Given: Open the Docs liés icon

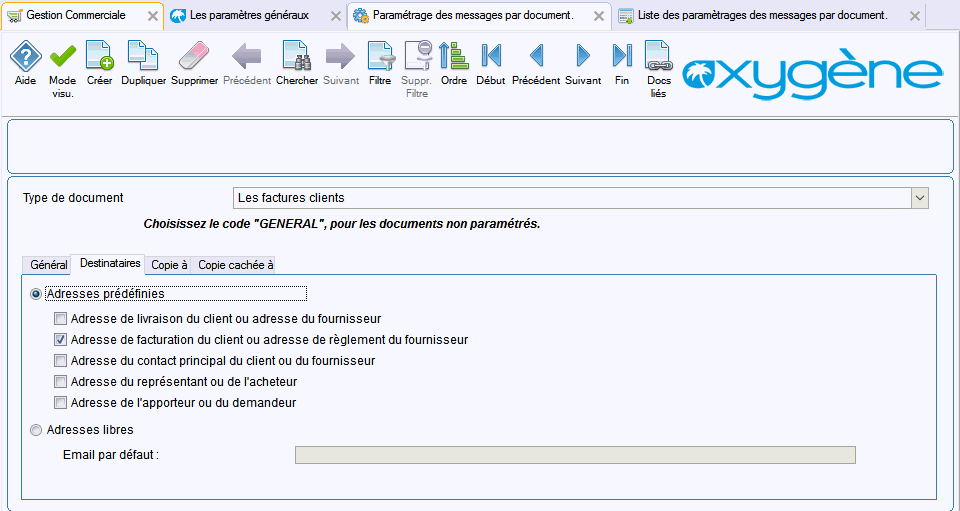Looking at the screenshot, I should click(x=658, y=56).
